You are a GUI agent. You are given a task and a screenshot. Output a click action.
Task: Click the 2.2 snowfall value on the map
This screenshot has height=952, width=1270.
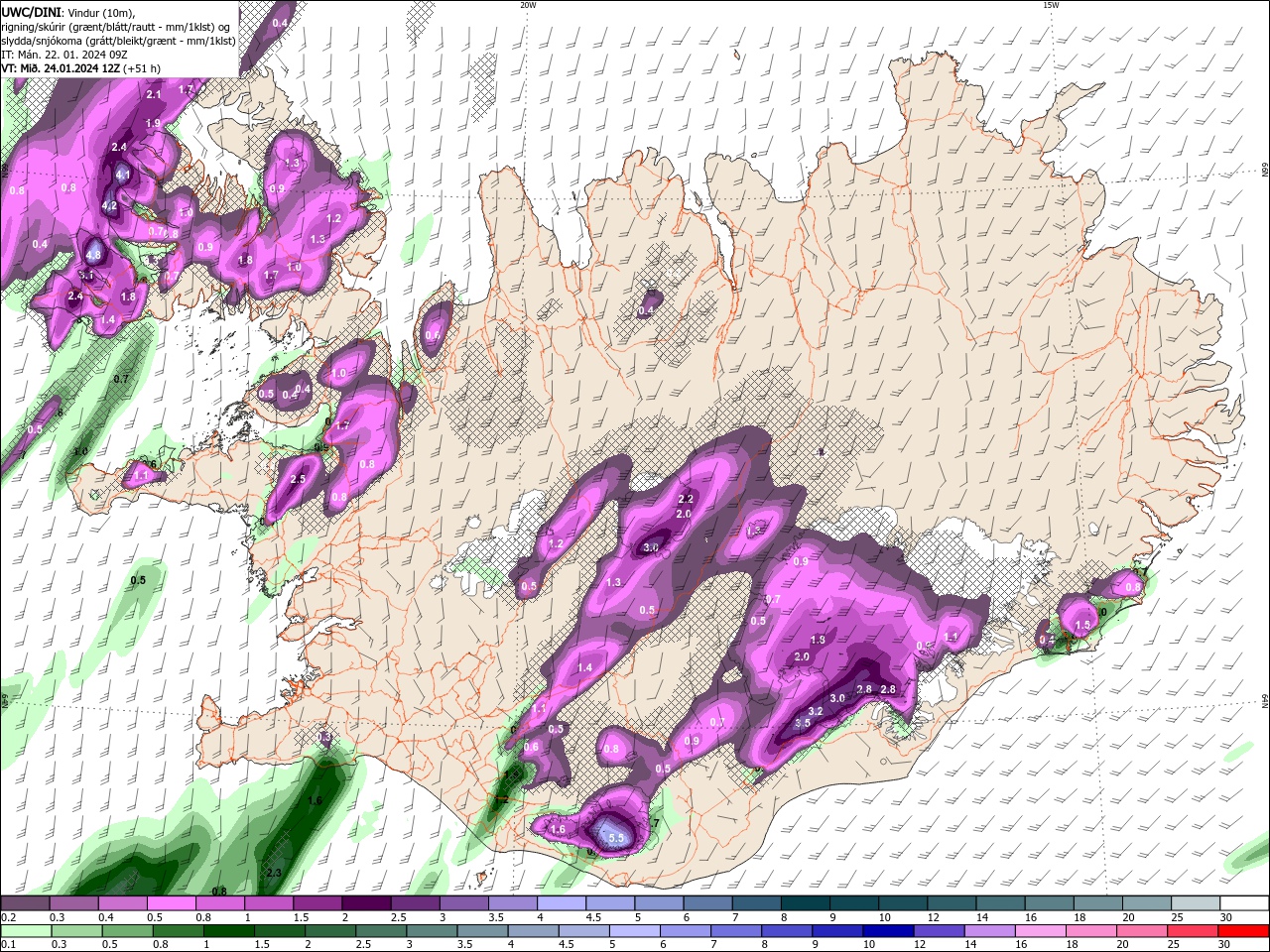(x=685, y=499)
